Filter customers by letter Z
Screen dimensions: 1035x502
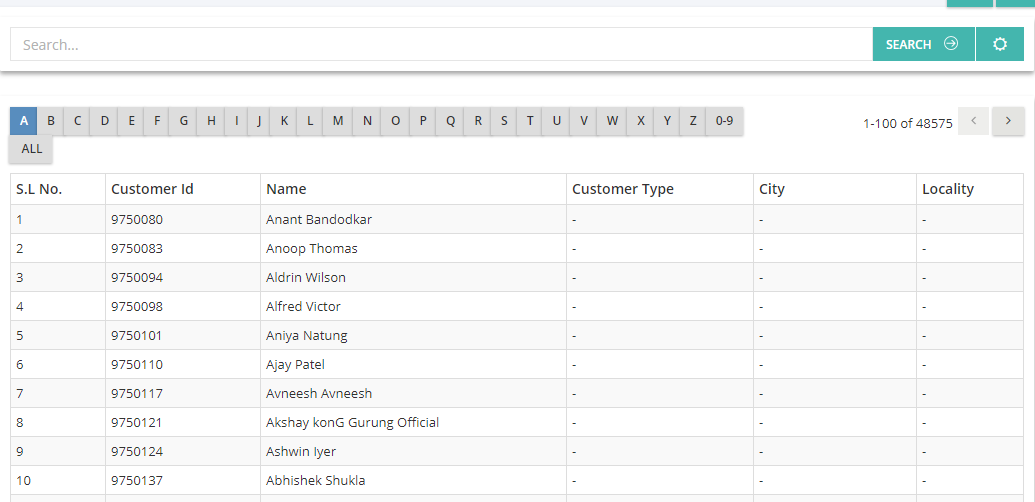692,121
